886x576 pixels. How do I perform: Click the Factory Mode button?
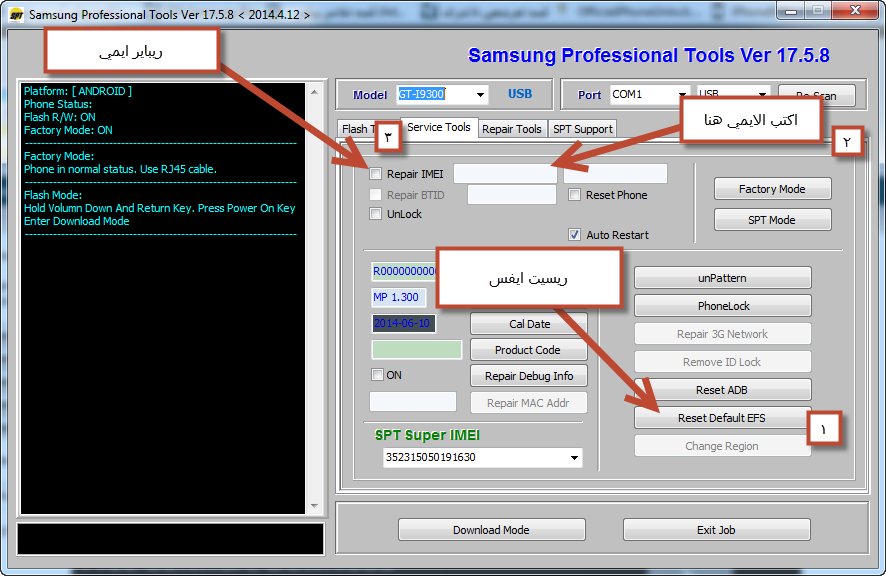click(772, 189)
